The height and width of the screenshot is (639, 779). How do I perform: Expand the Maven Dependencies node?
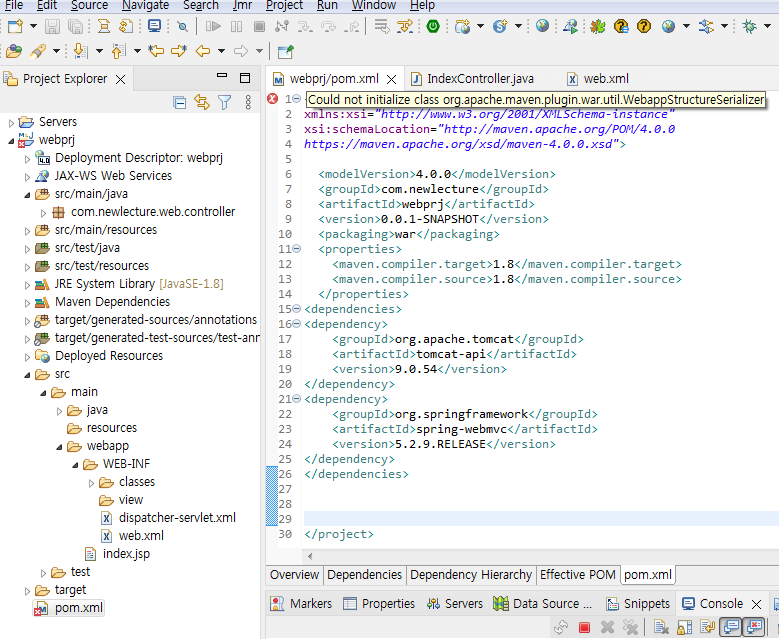27,303
